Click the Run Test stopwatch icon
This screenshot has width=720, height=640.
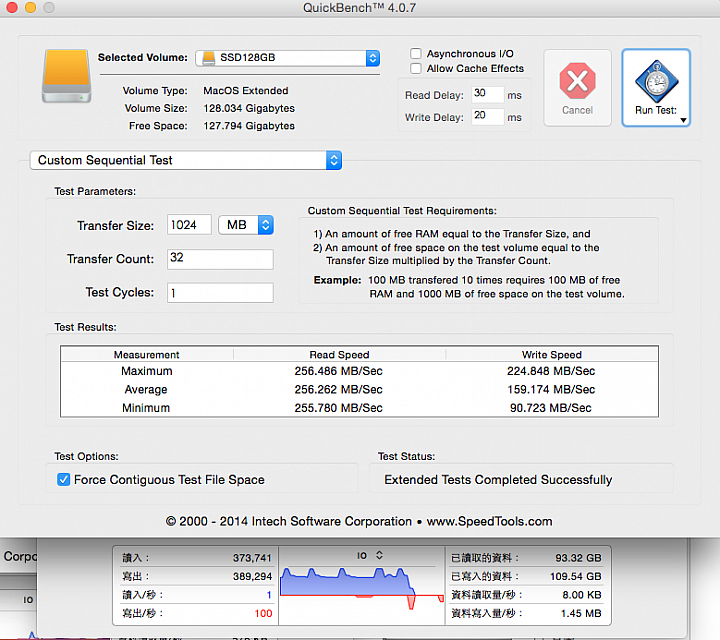click(657, 81)
